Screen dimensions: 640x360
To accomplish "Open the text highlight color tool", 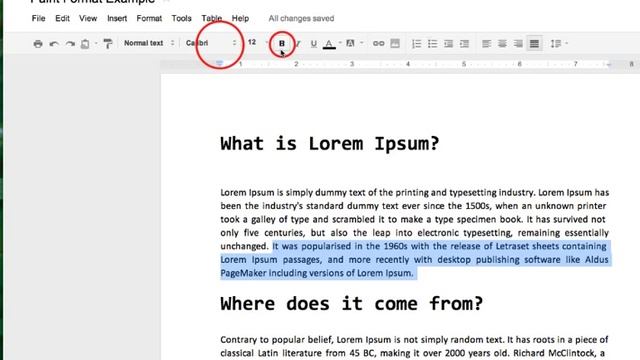I will pos(350,43).
